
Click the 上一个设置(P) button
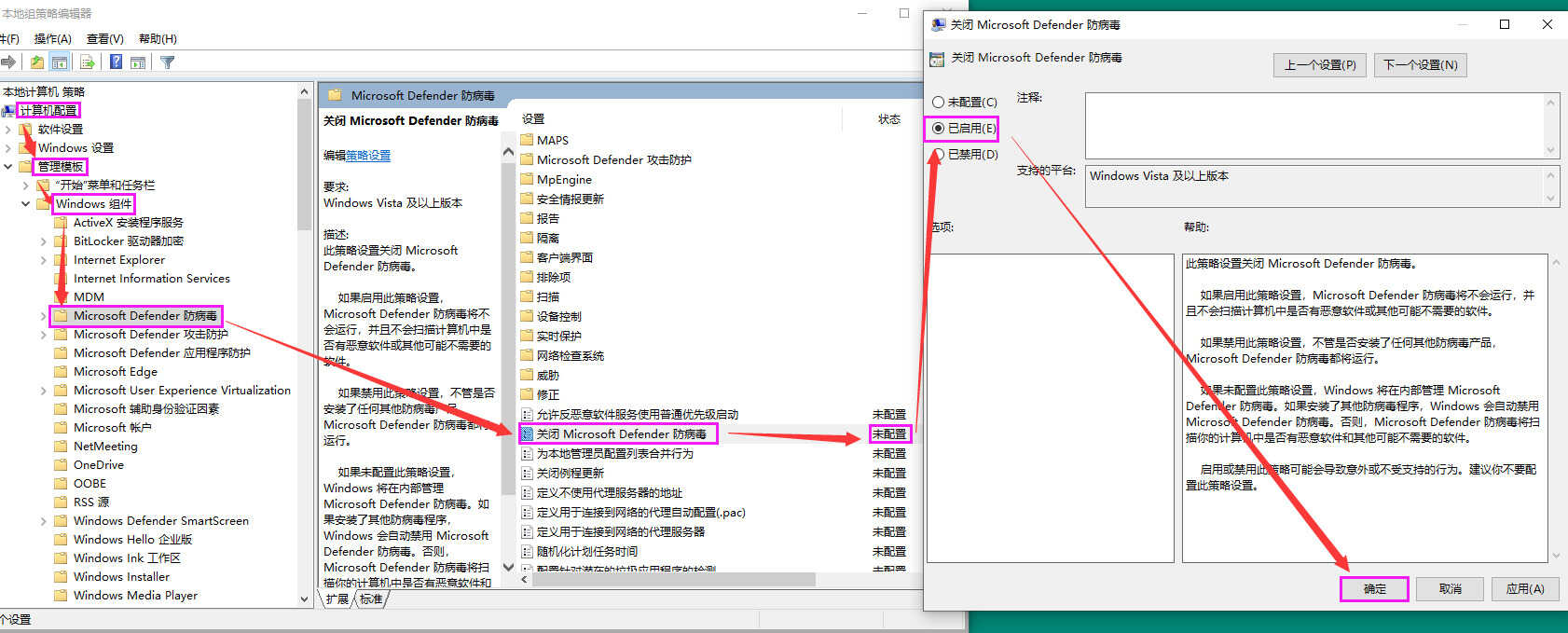pos(1320,64)
